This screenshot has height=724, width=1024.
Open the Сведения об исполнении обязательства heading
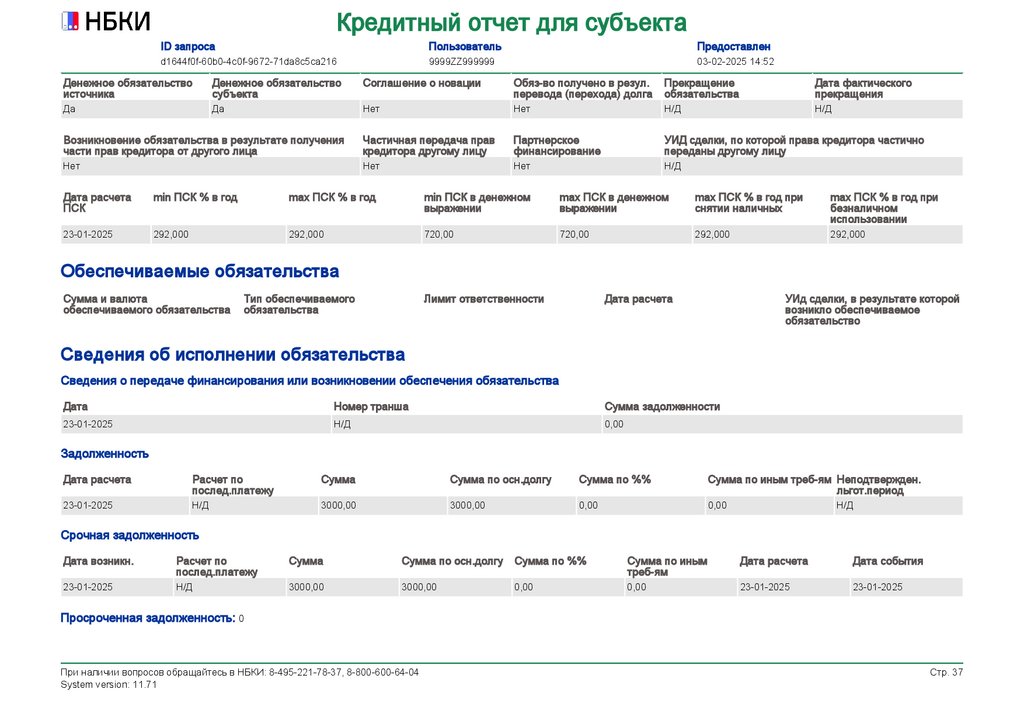pyautogui.click(x=232, y=354)
